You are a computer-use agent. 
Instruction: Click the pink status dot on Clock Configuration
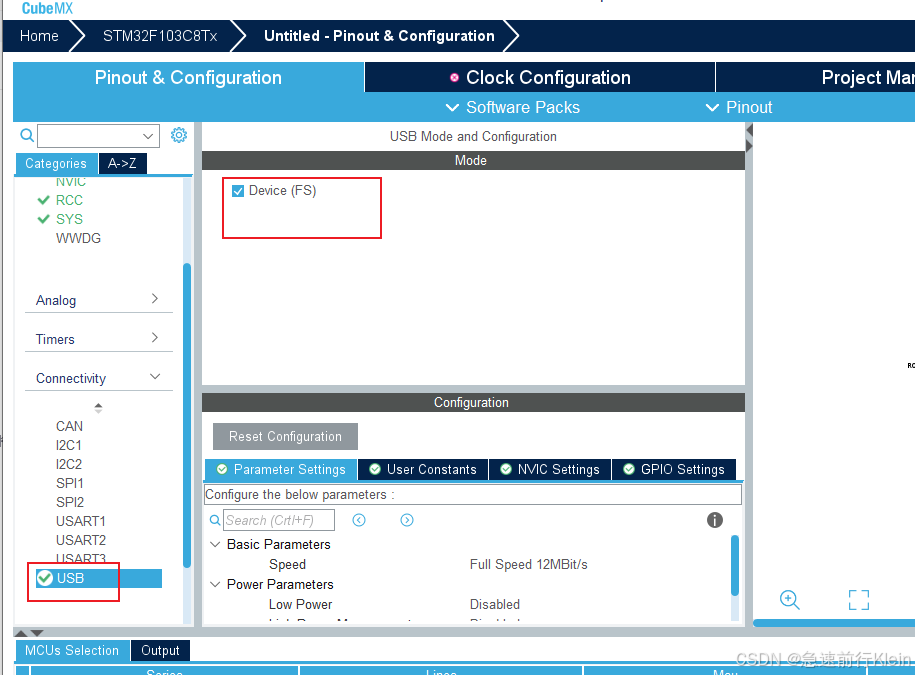(x=454, y=78)
